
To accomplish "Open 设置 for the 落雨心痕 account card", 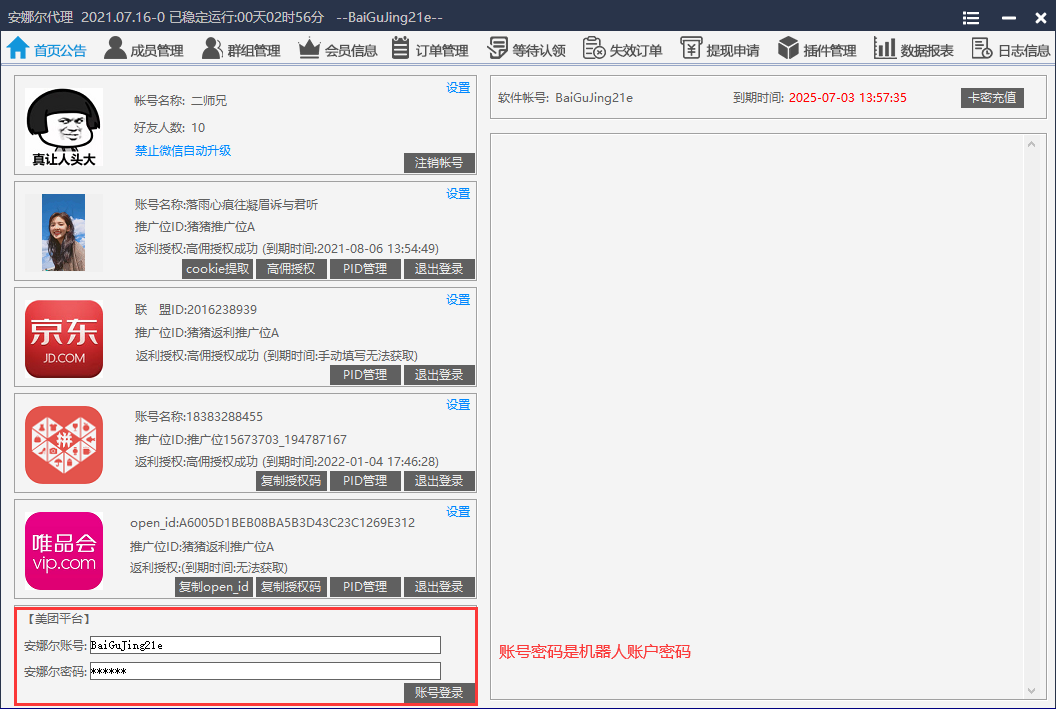I will 458,193.
